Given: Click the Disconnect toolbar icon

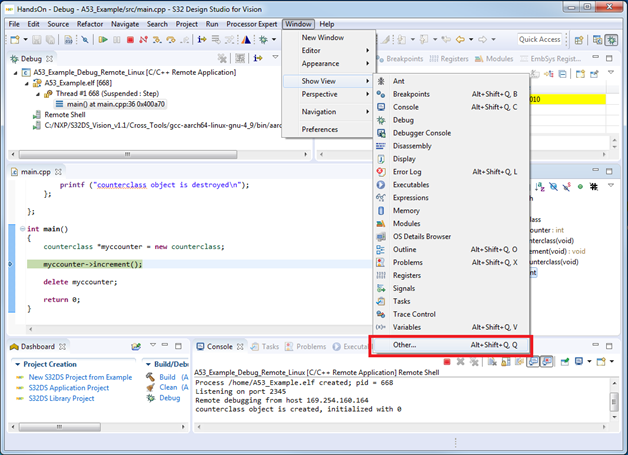Looking at the screenshot, I should tap(143, 40).
